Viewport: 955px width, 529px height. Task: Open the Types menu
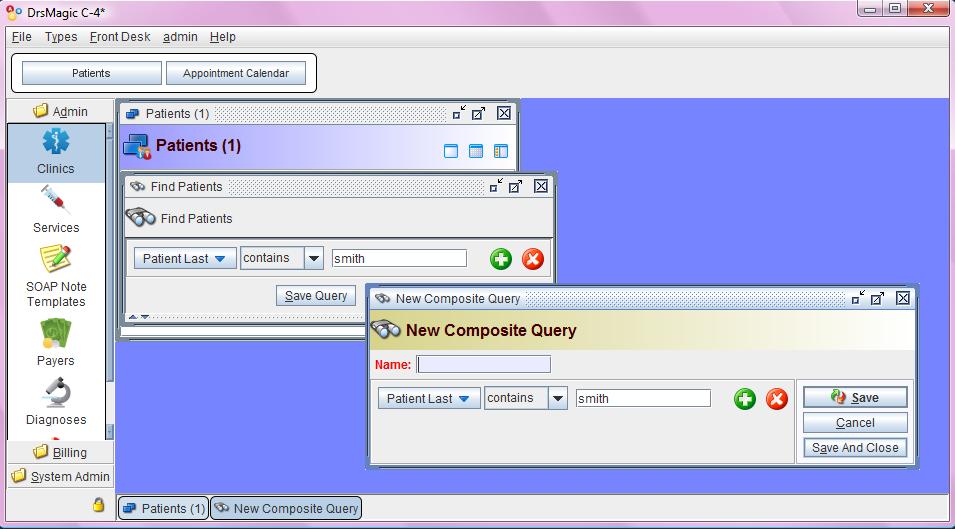coord(61,37)
